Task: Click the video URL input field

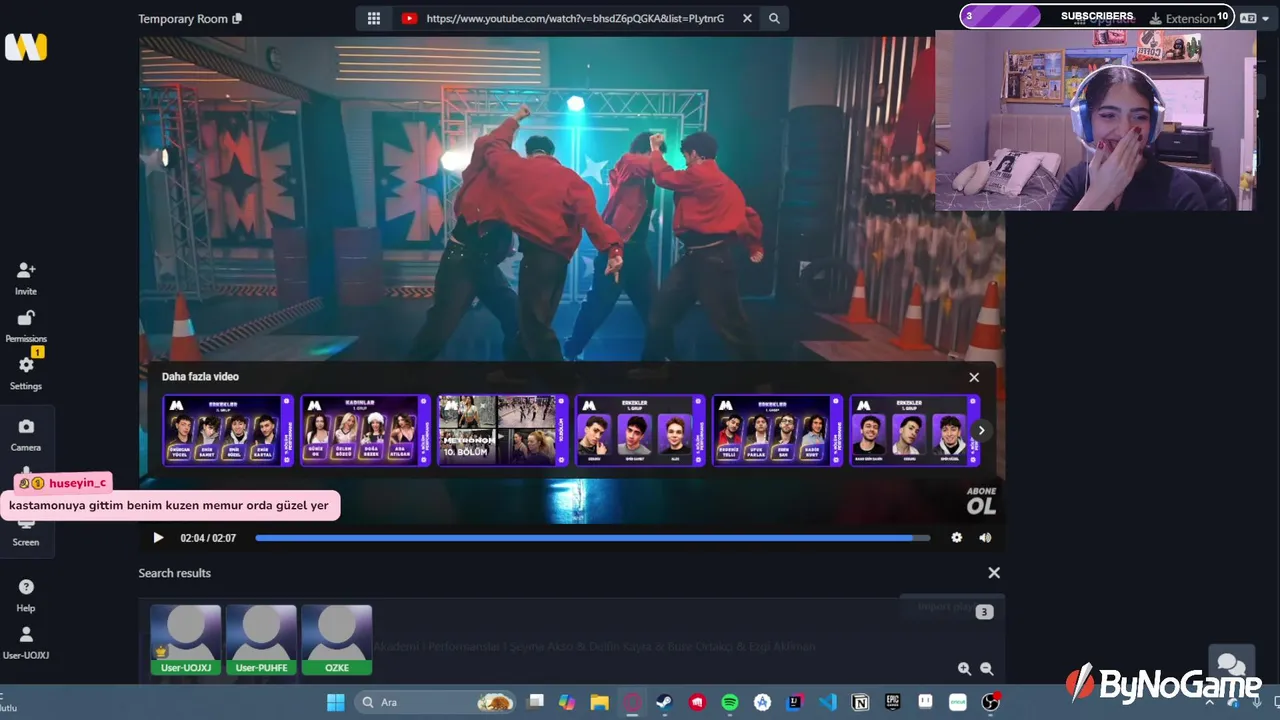Action: pyautogui.click(x=575, y=18)
